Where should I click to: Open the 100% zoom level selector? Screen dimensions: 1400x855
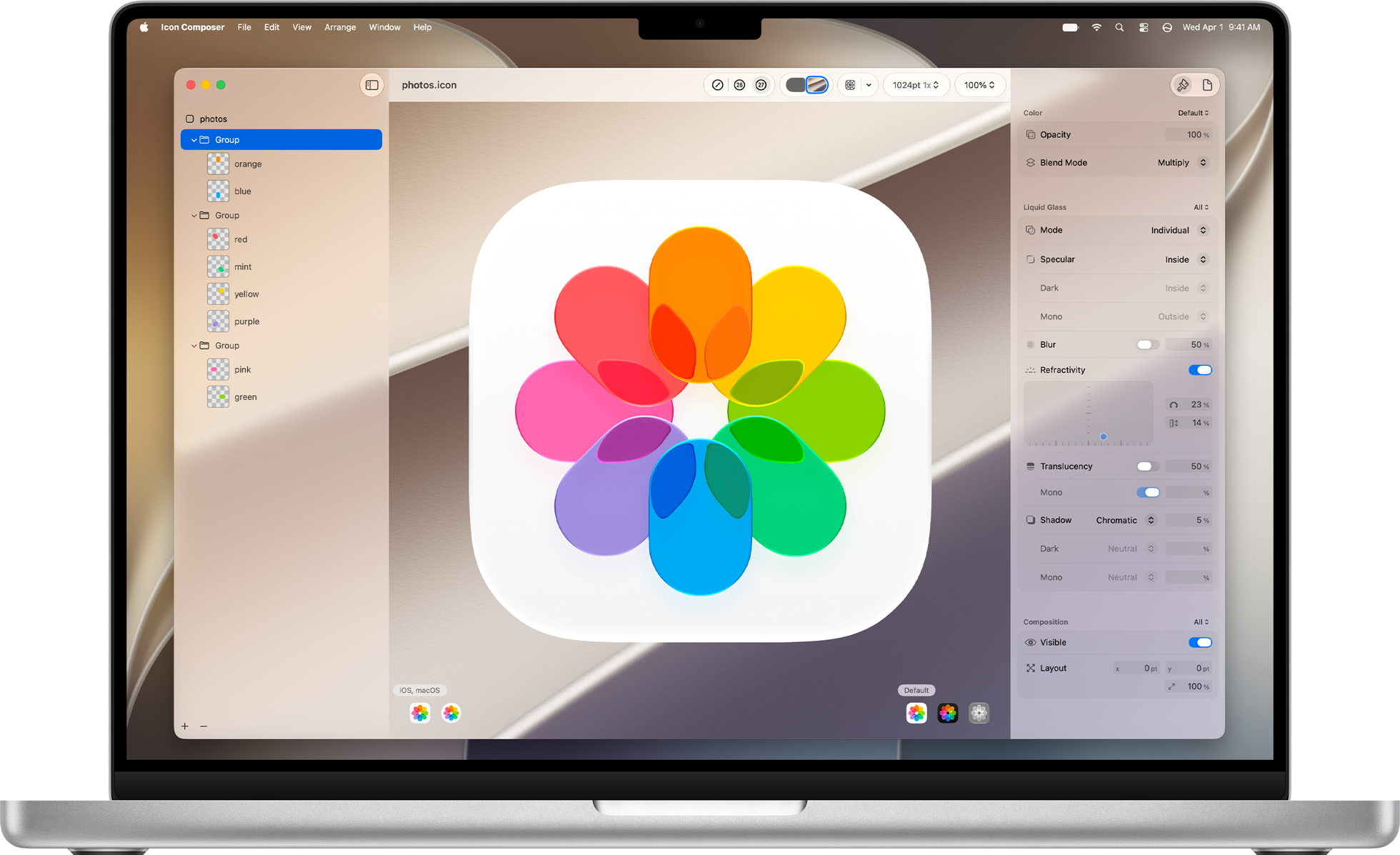(979, 85)
